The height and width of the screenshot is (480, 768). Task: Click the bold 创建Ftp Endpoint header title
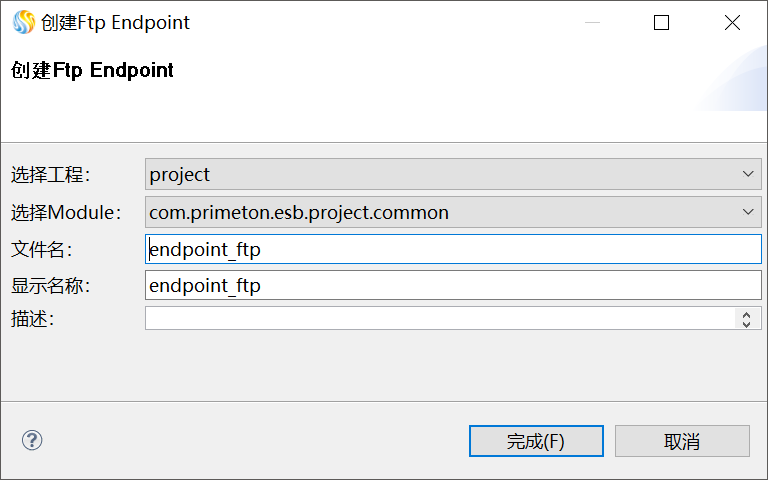tap(92, 70)
